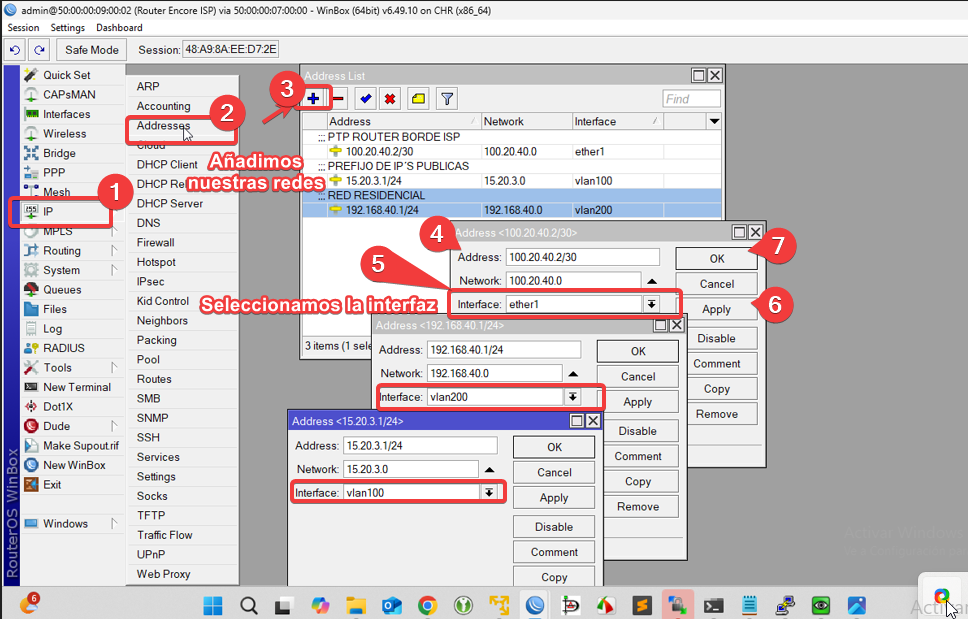Click the red X Disable icon
This screenshot has height=619, width=968.
click(390, 99)
